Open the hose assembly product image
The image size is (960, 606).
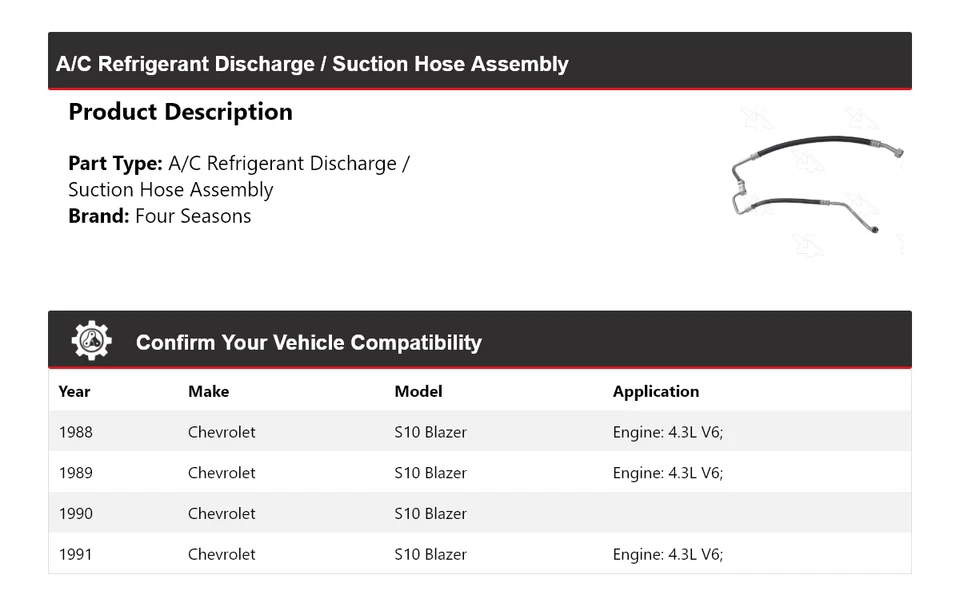(x=817, y=184)
